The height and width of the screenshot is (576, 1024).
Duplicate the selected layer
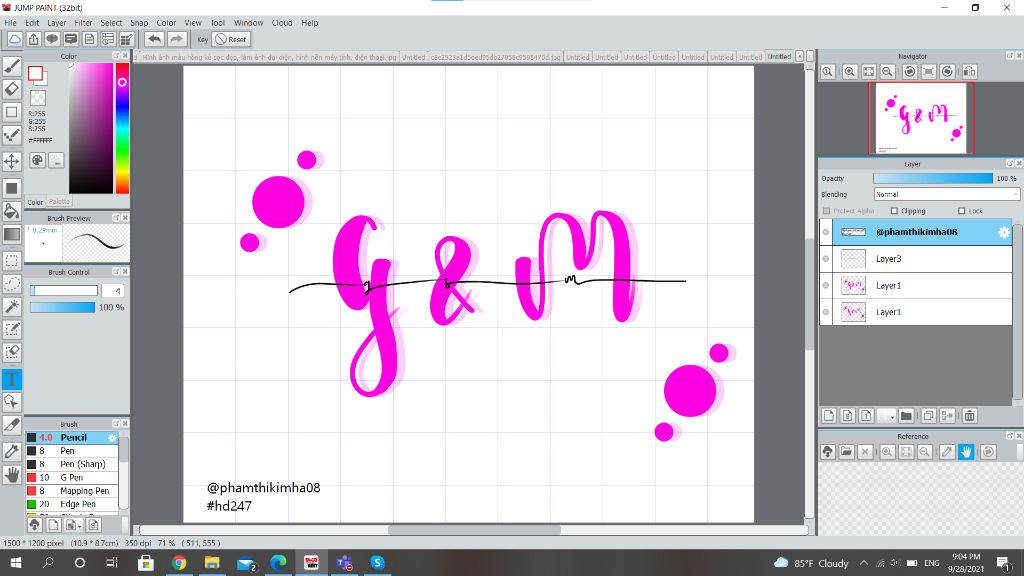[928, 416]
